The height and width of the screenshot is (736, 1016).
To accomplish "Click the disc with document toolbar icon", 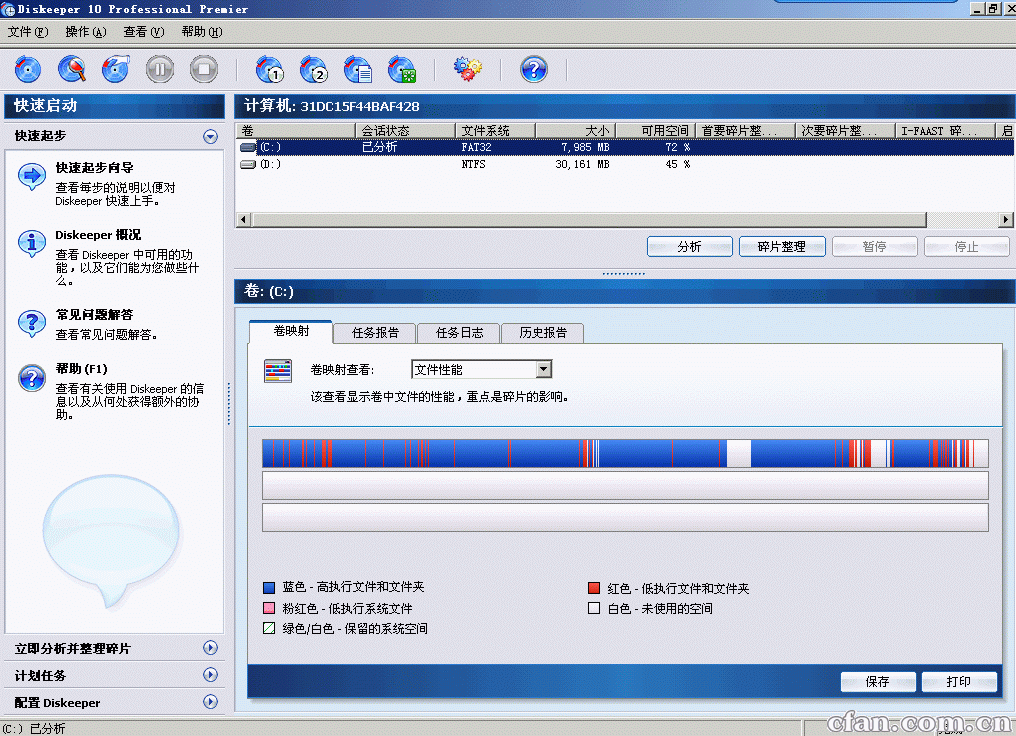I will click(x=358, y=69).
